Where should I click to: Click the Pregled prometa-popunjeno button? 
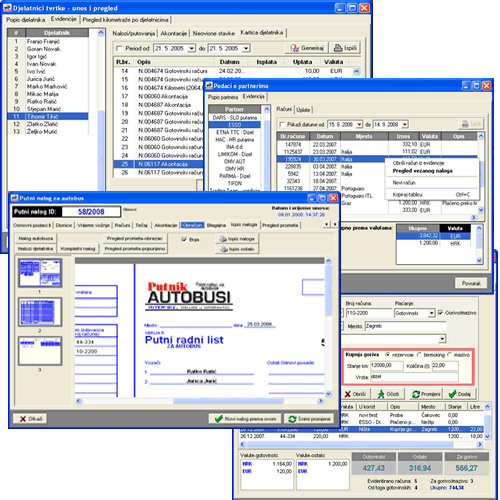coord(135,249)
